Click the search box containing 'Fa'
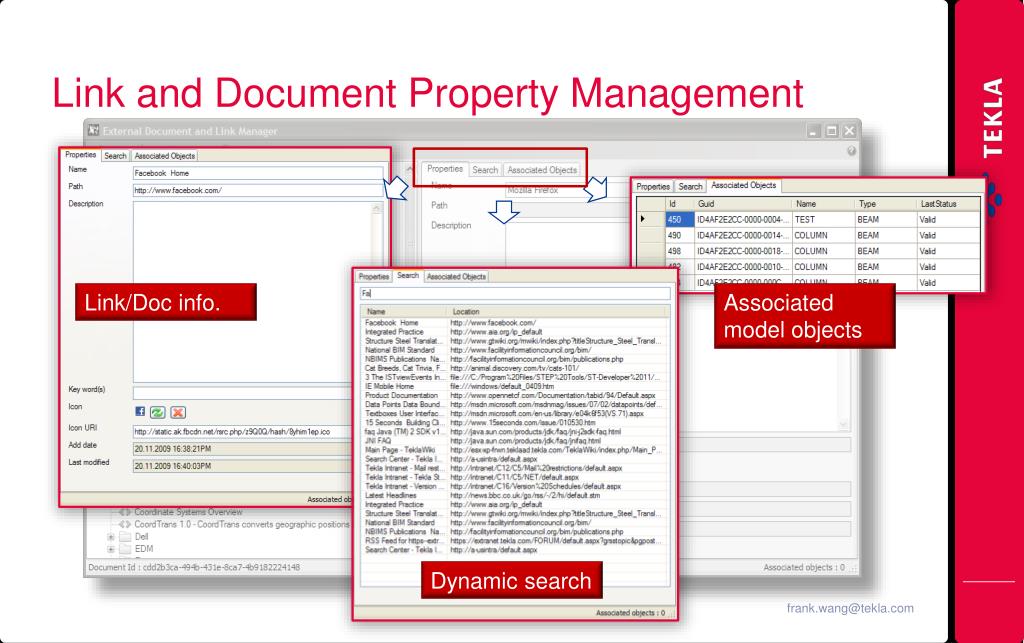This screenshot has height=643, width=1024. [x=515, y=294]
